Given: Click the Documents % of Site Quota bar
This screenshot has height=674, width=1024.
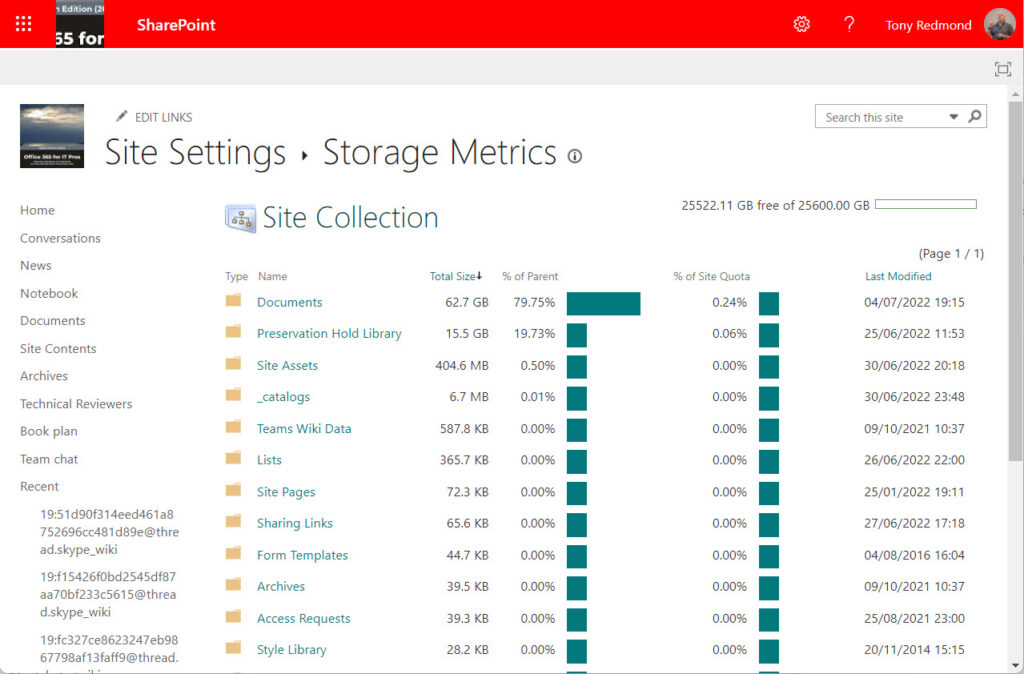Looking at the screenshot, I should tap(769, 304).
